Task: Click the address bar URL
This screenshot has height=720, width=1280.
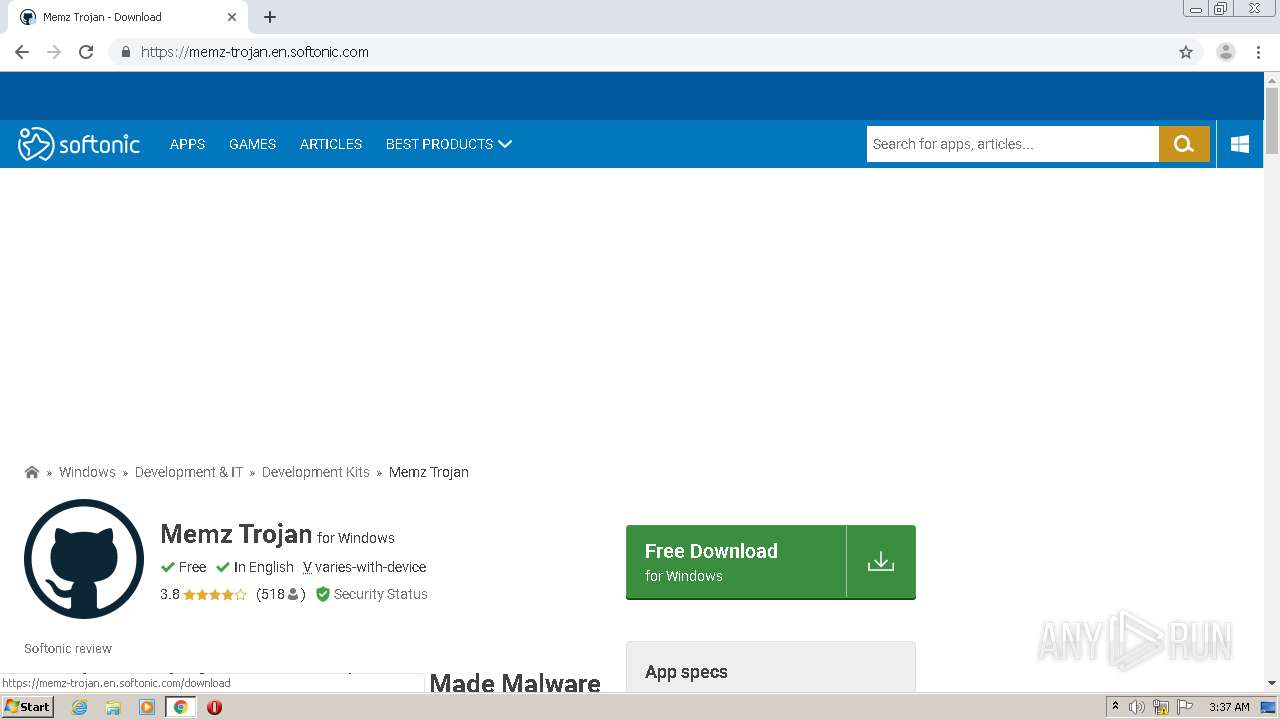Action: [255, 52]
